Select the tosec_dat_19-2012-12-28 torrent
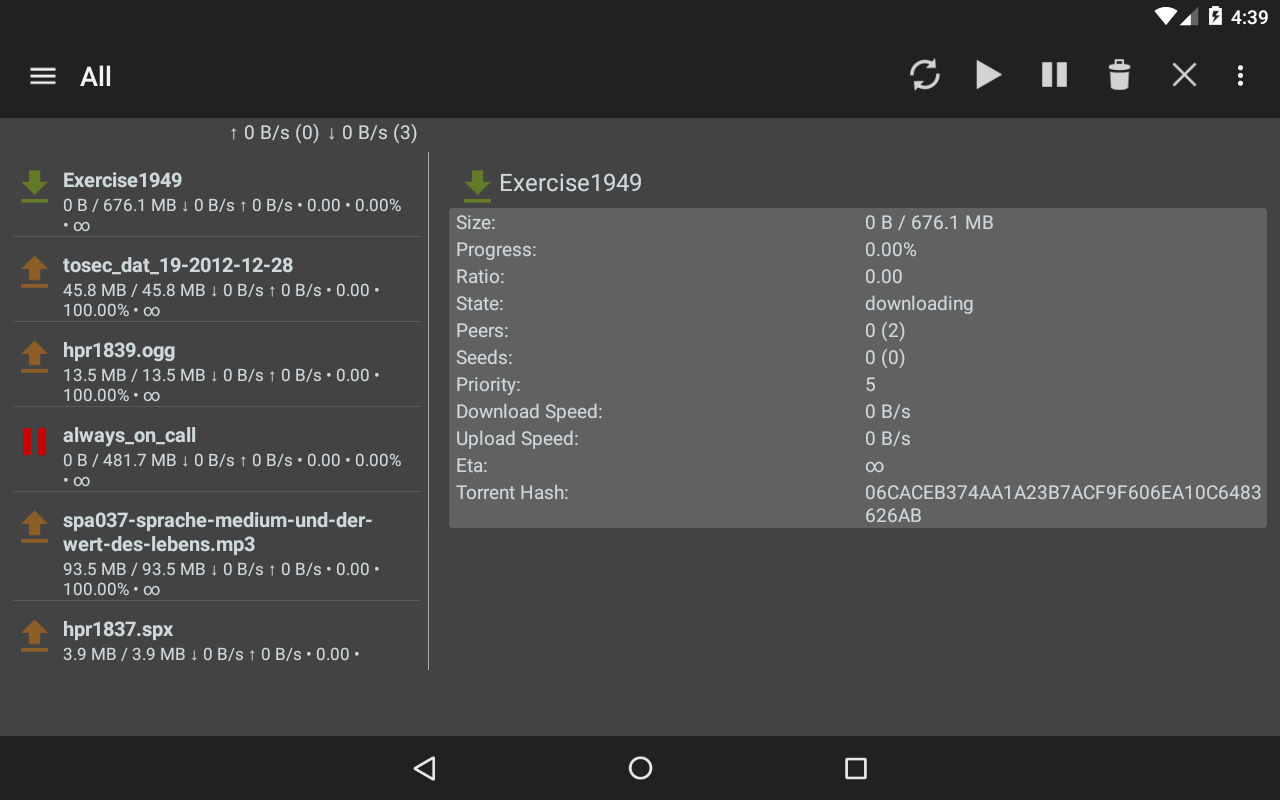The image size is (1280, 800). (x=217, y=280)
